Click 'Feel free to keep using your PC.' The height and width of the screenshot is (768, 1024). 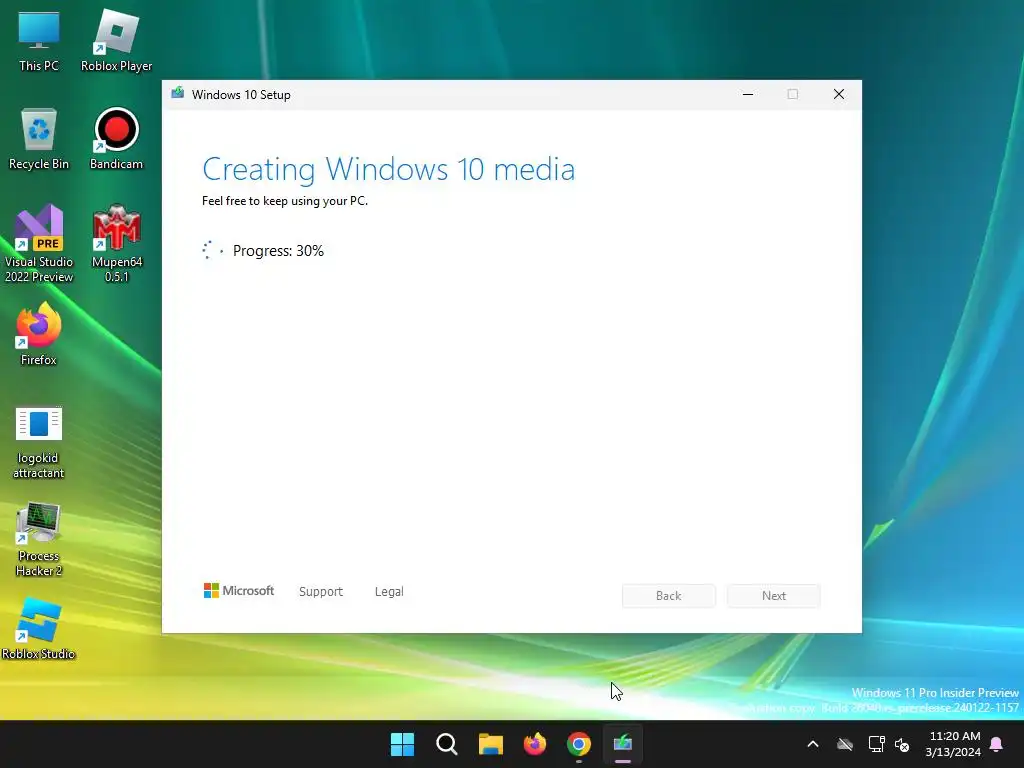(285, 201)
